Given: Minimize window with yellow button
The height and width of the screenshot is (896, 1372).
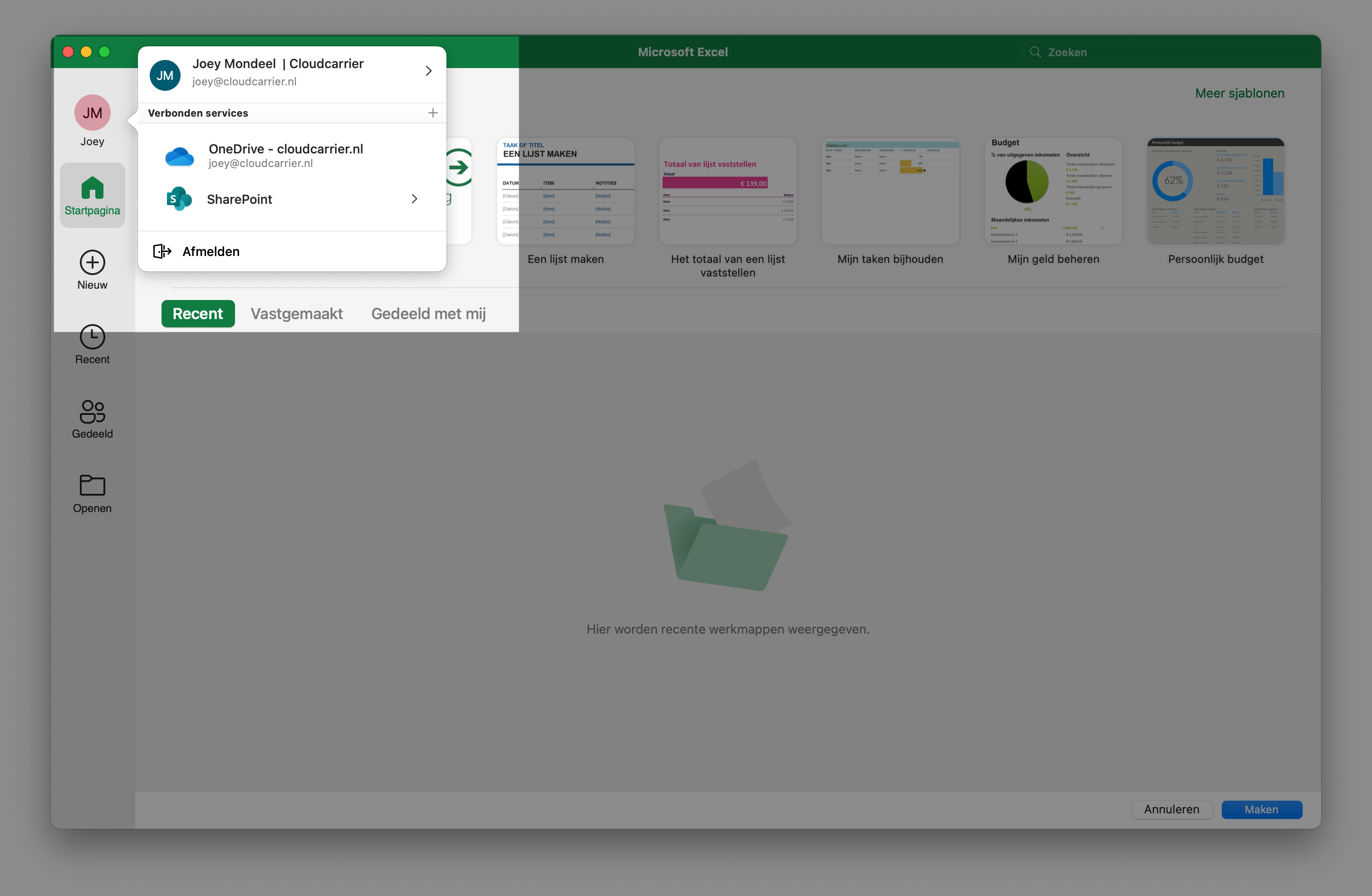Looking at the screenshot, I should click(x=87, y=52).
